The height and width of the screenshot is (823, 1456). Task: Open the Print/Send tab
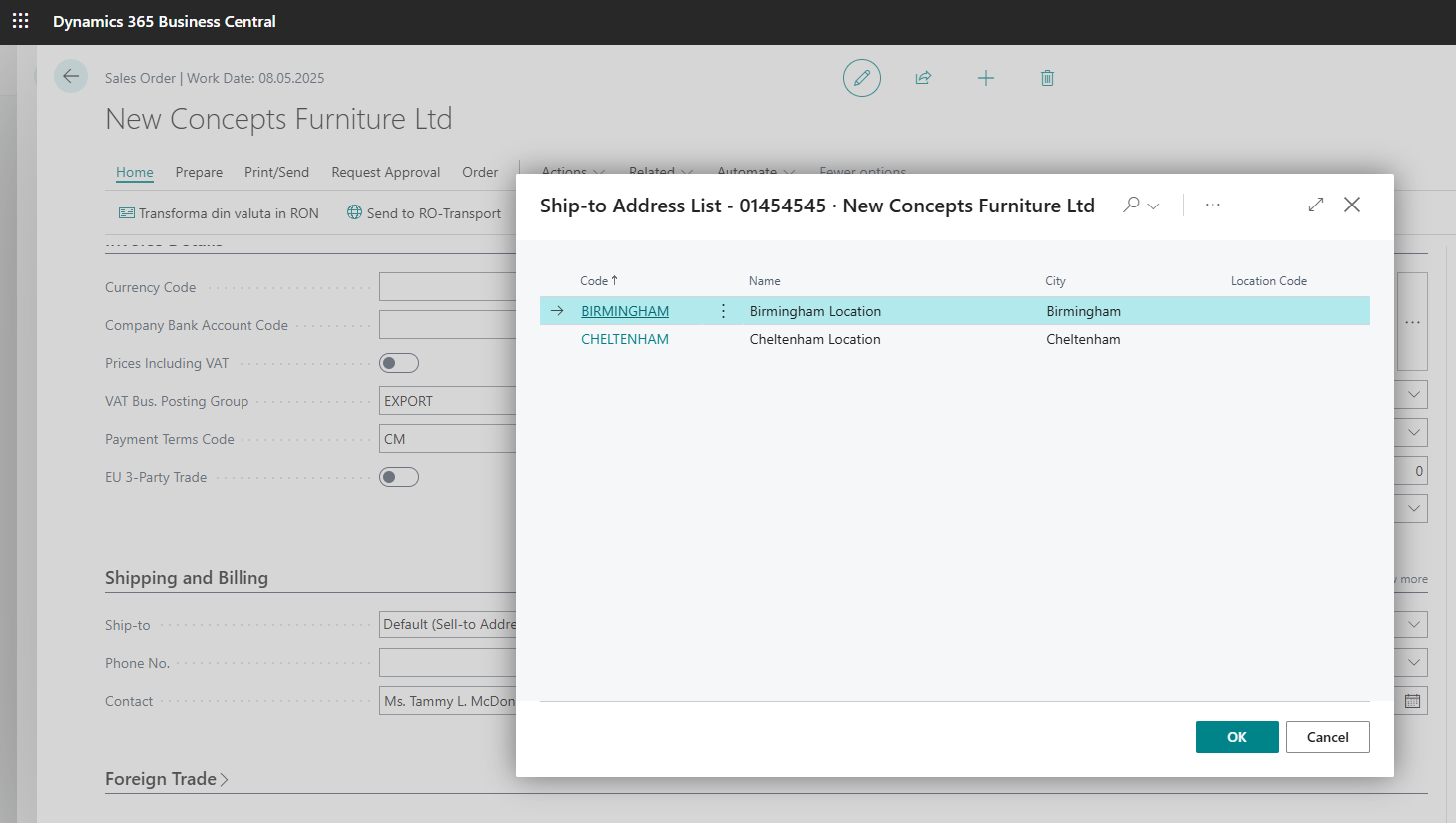pyautogui.click(x=276, y=172)
